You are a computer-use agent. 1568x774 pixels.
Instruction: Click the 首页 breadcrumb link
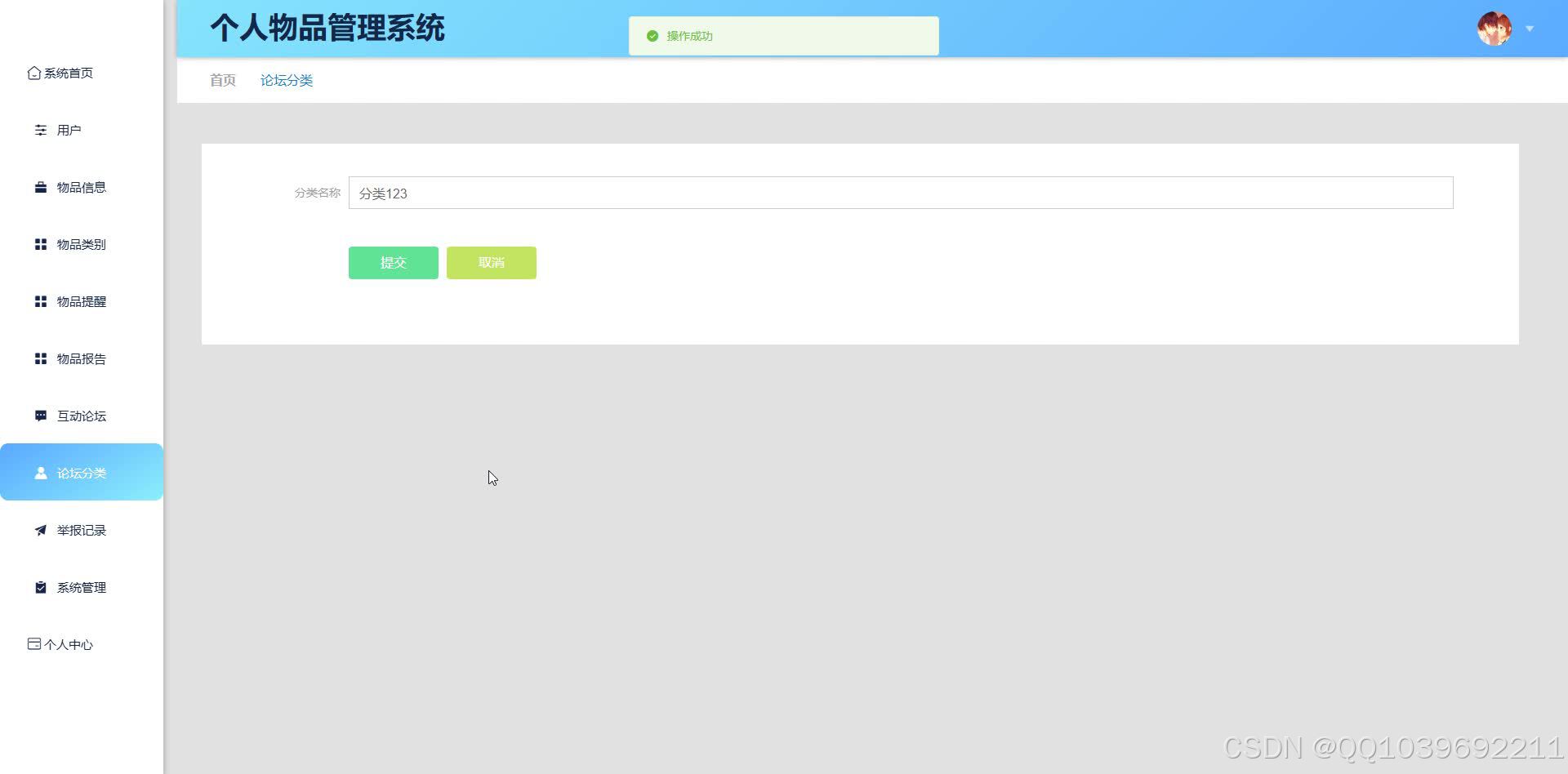pos(223,80)
